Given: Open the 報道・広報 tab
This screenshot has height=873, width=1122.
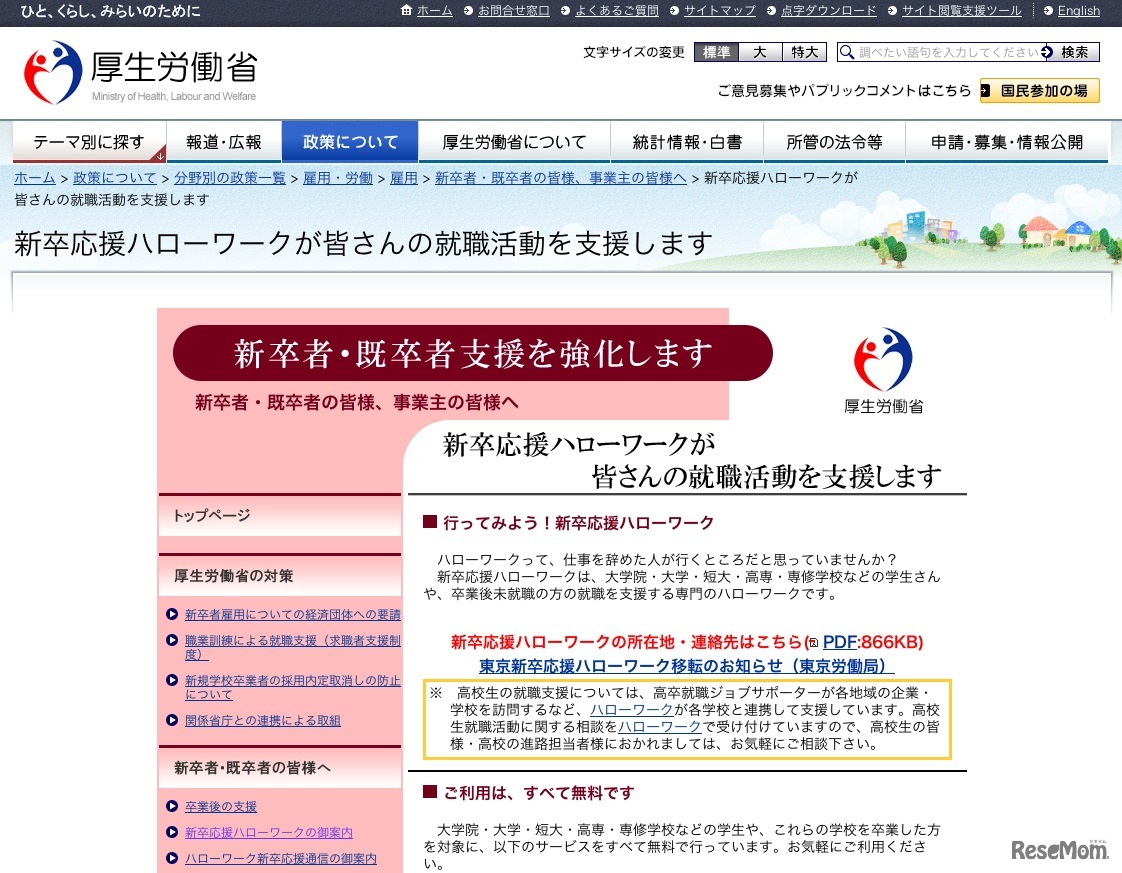Looking at the screenshot, I should tap(224, 140).
